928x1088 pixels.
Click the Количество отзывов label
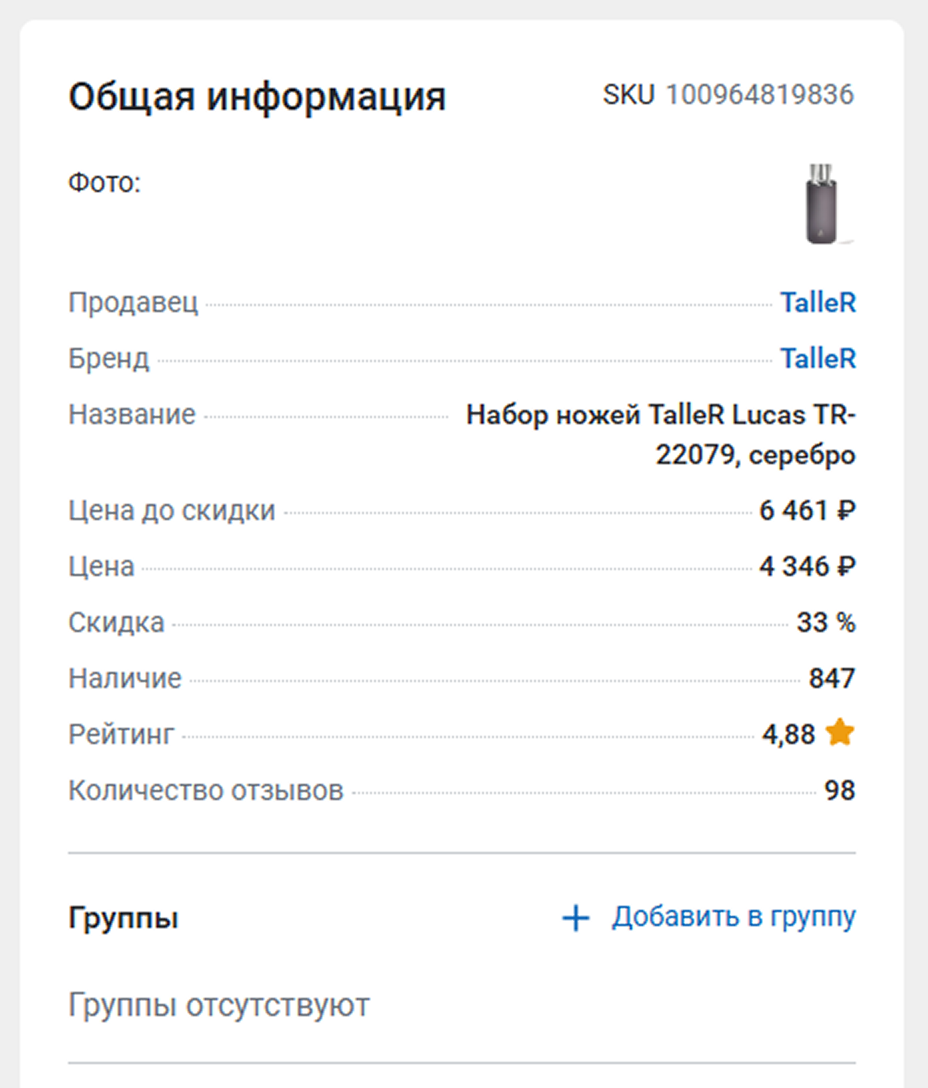pyautogui.click(x=206, y=791)
